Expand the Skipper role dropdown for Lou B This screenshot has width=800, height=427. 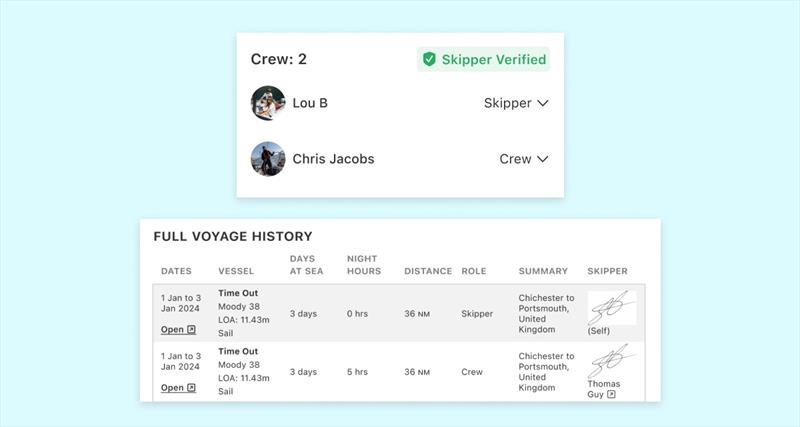point(515,103)
